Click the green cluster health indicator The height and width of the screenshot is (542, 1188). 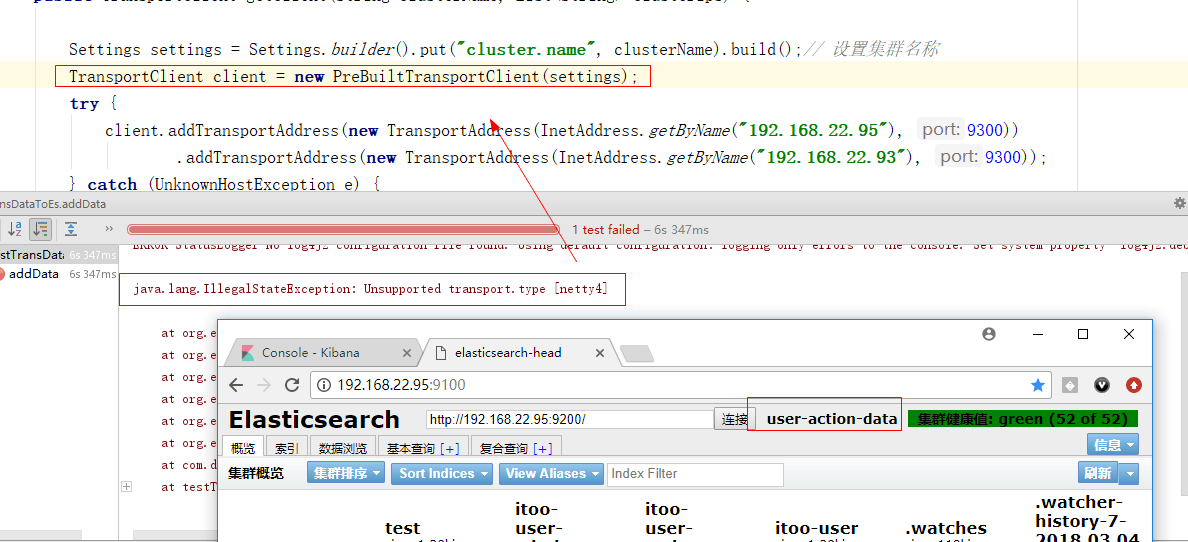tap(1023, 419)
